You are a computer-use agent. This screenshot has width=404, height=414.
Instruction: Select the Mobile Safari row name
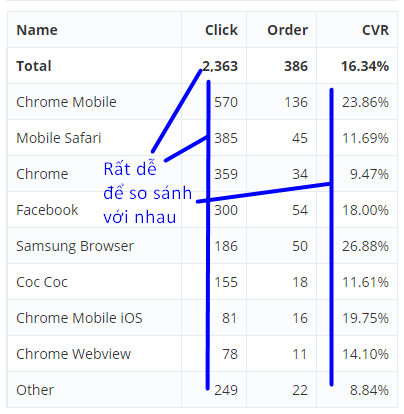click(59, 138)
